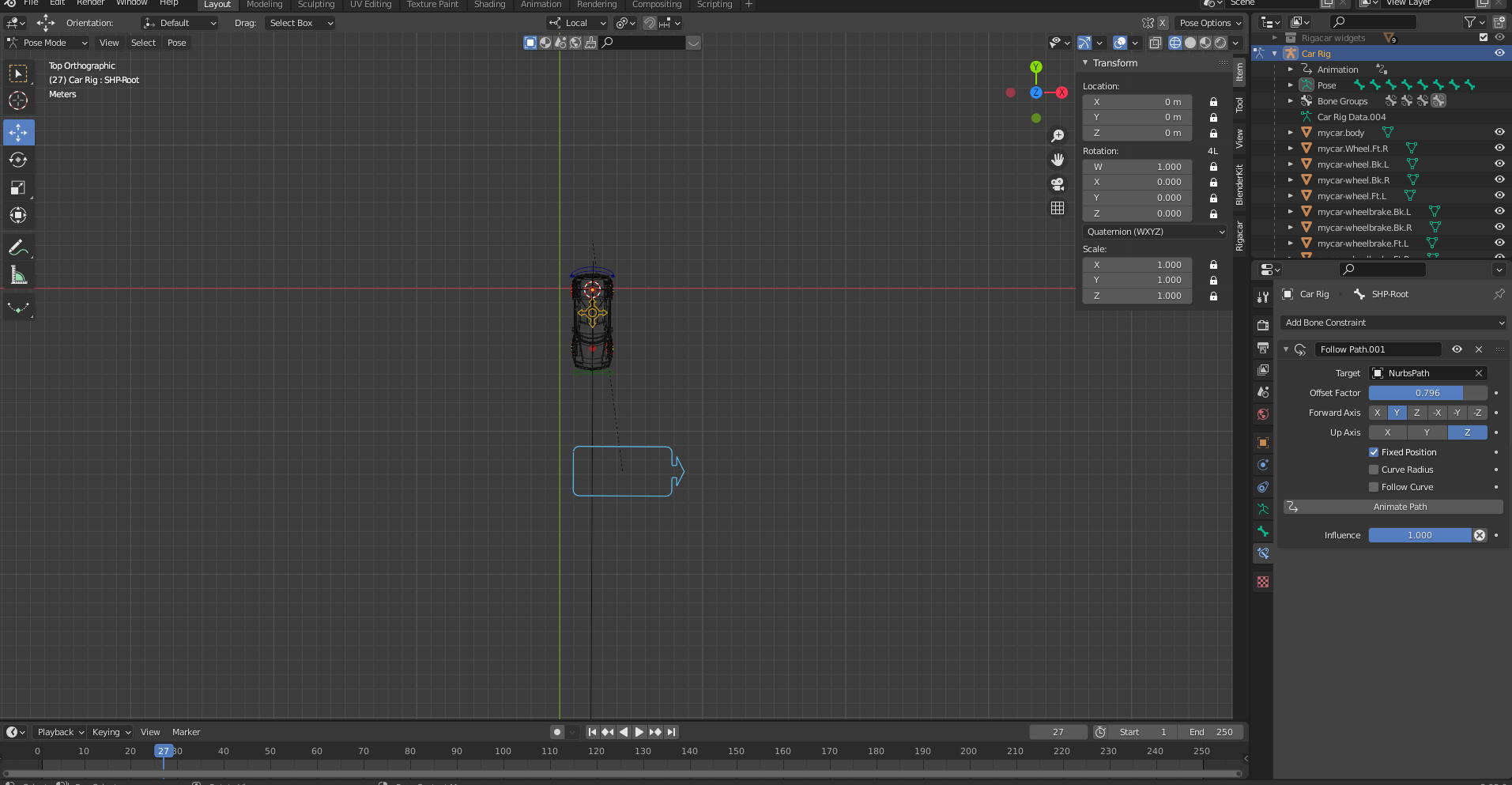Open the Drag Select Box dropdown
This screenshot has height=785, width=1512.
300,23
